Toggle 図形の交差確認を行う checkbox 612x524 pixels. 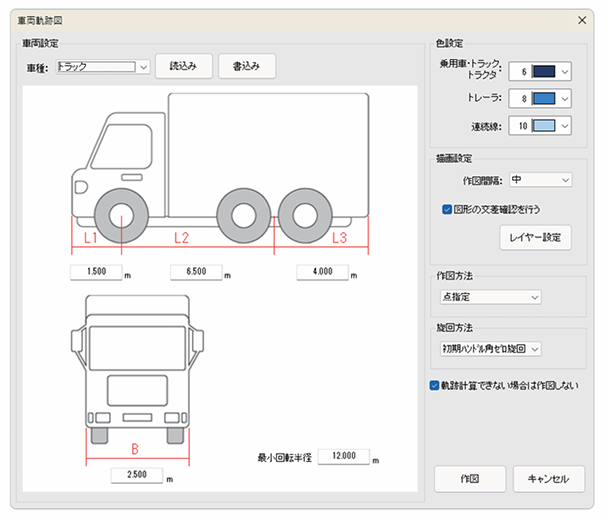[x=447, y=209]
